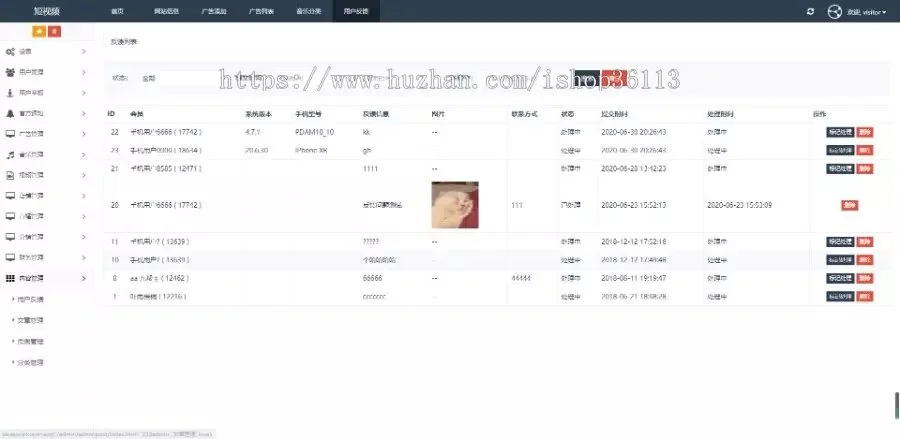
Task: Click the red button in filter bar
Action: [x=614, y=79]
